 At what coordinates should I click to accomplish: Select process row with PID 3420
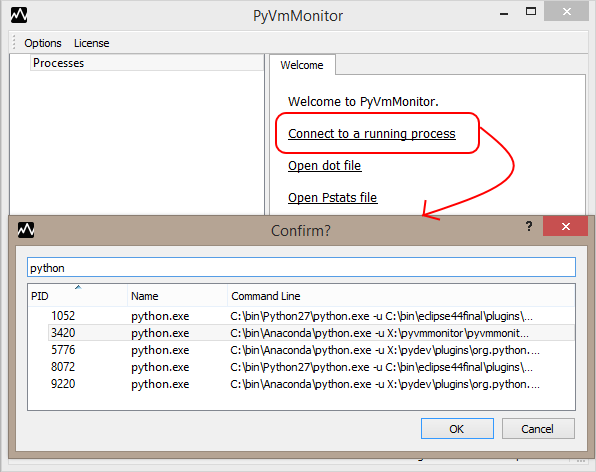point(301,333)
